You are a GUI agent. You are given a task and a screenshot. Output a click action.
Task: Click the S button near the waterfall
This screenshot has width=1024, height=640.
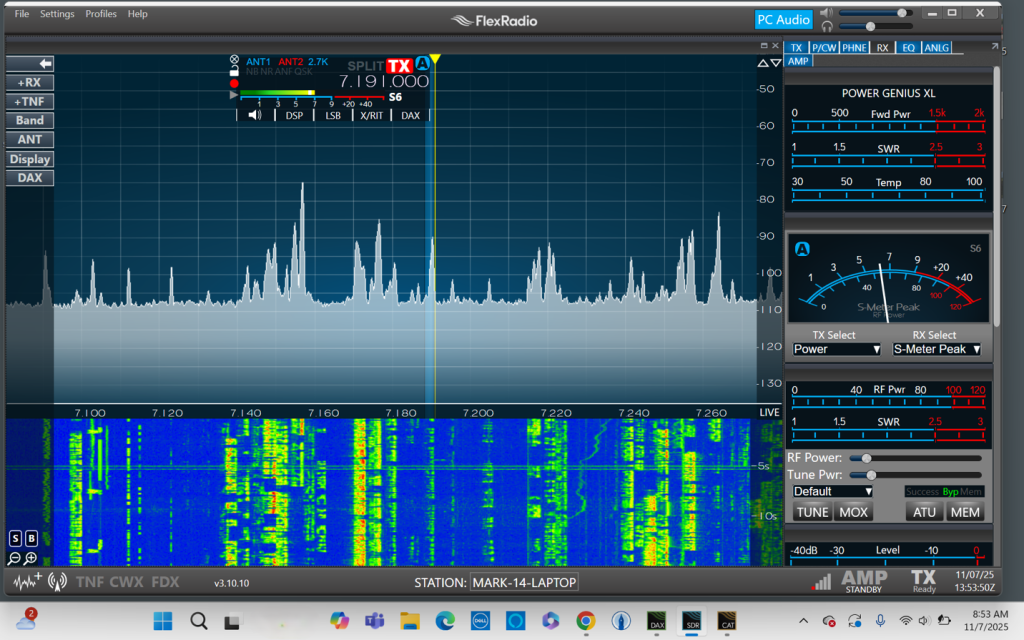coord(15,538)
